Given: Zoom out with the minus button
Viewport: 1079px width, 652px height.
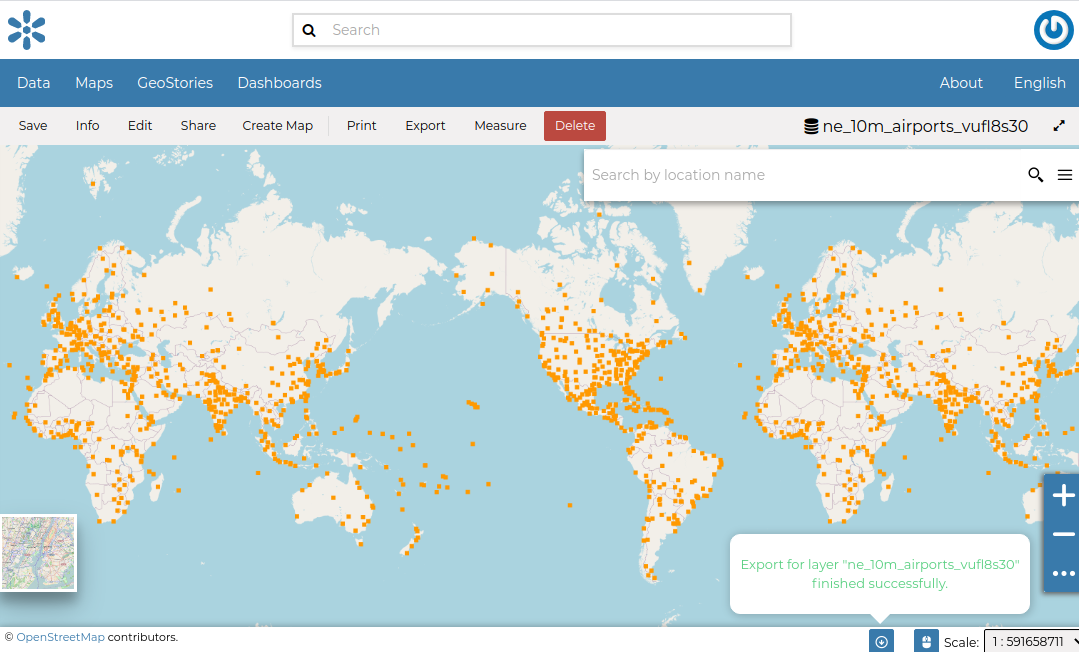Looking at the screenshot, I should point(1063,535).
